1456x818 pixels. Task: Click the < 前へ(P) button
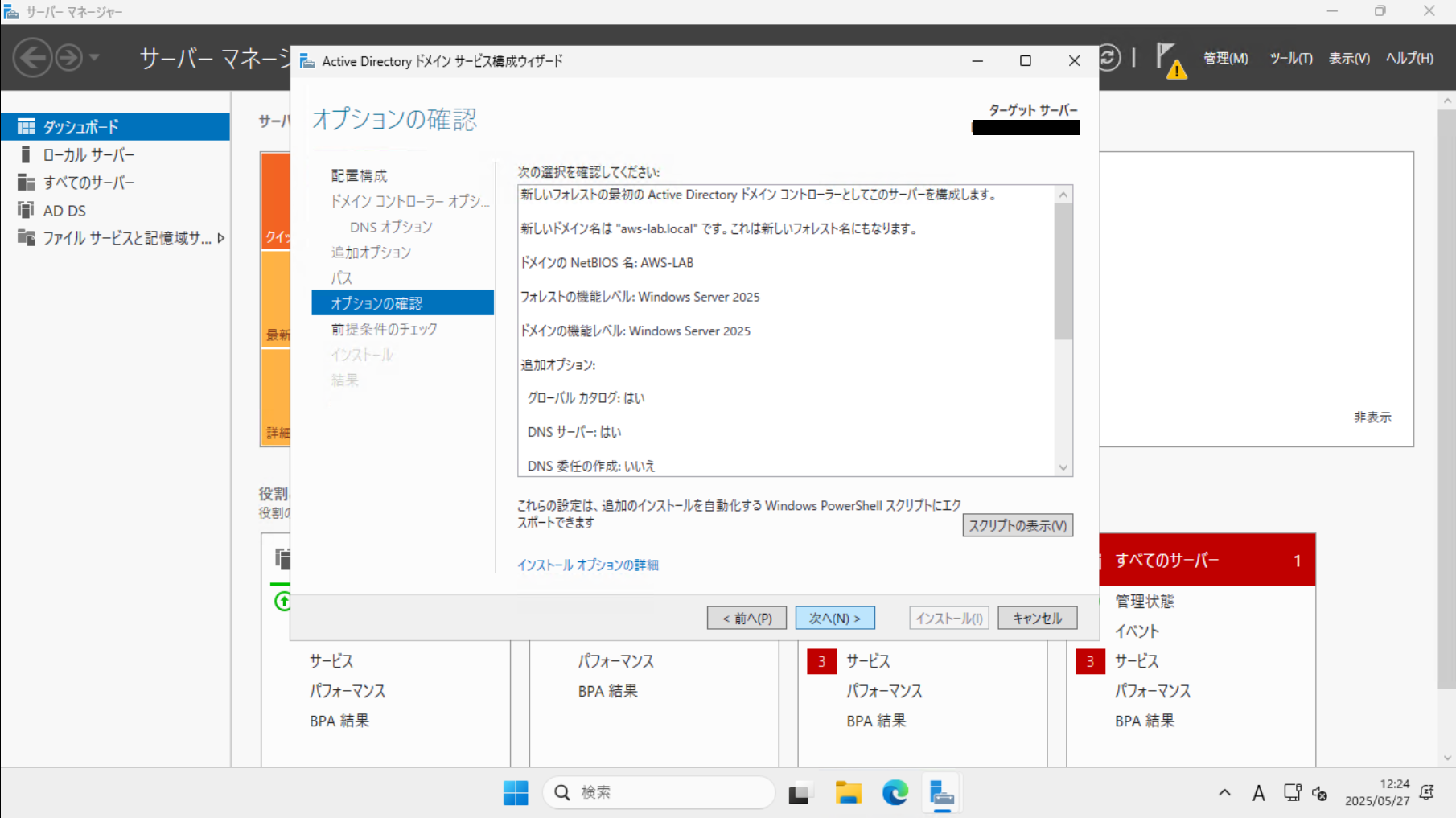click(x=747, y=618)
